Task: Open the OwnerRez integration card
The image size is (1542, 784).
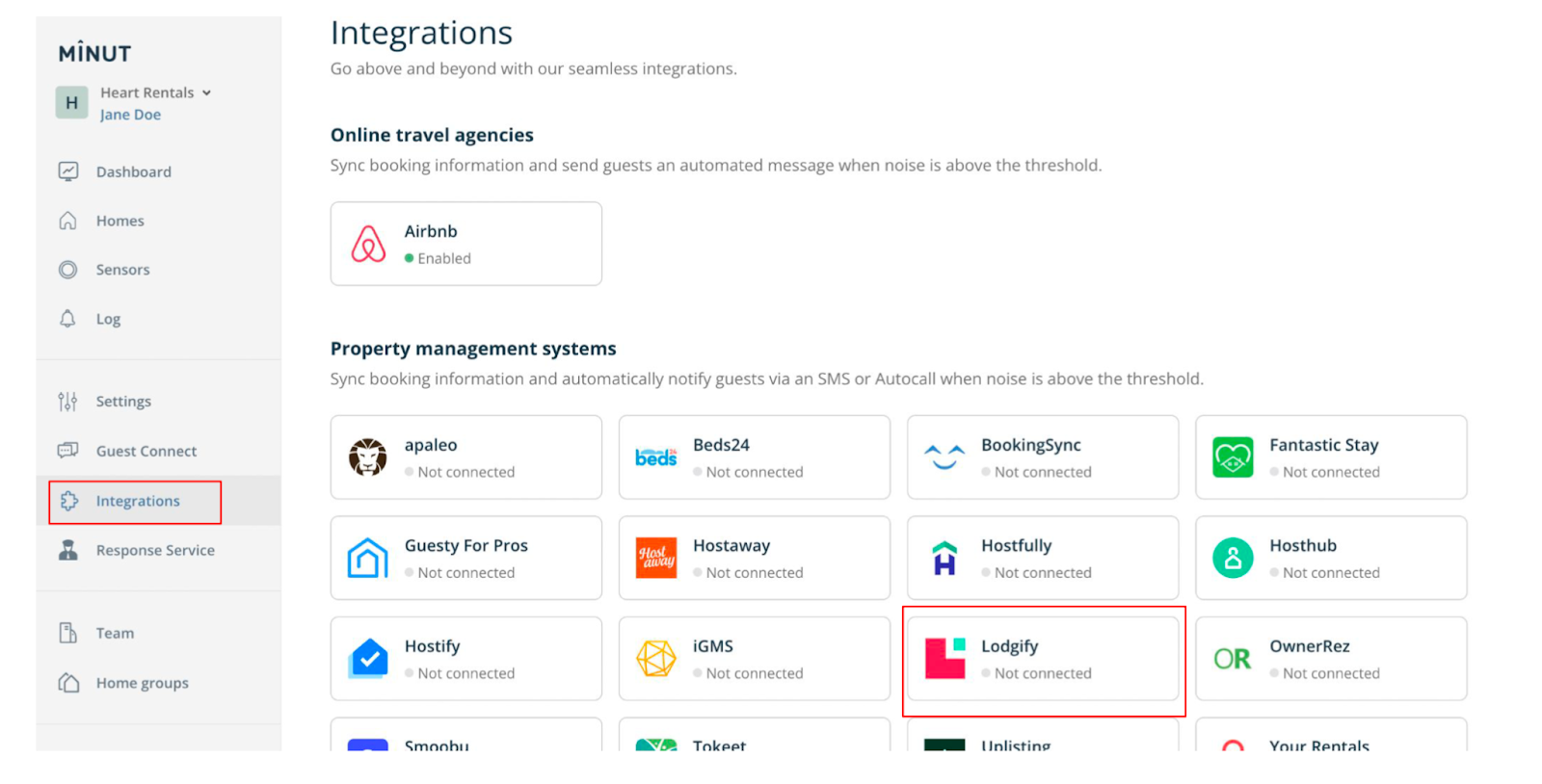Action: coord(1330,659)
